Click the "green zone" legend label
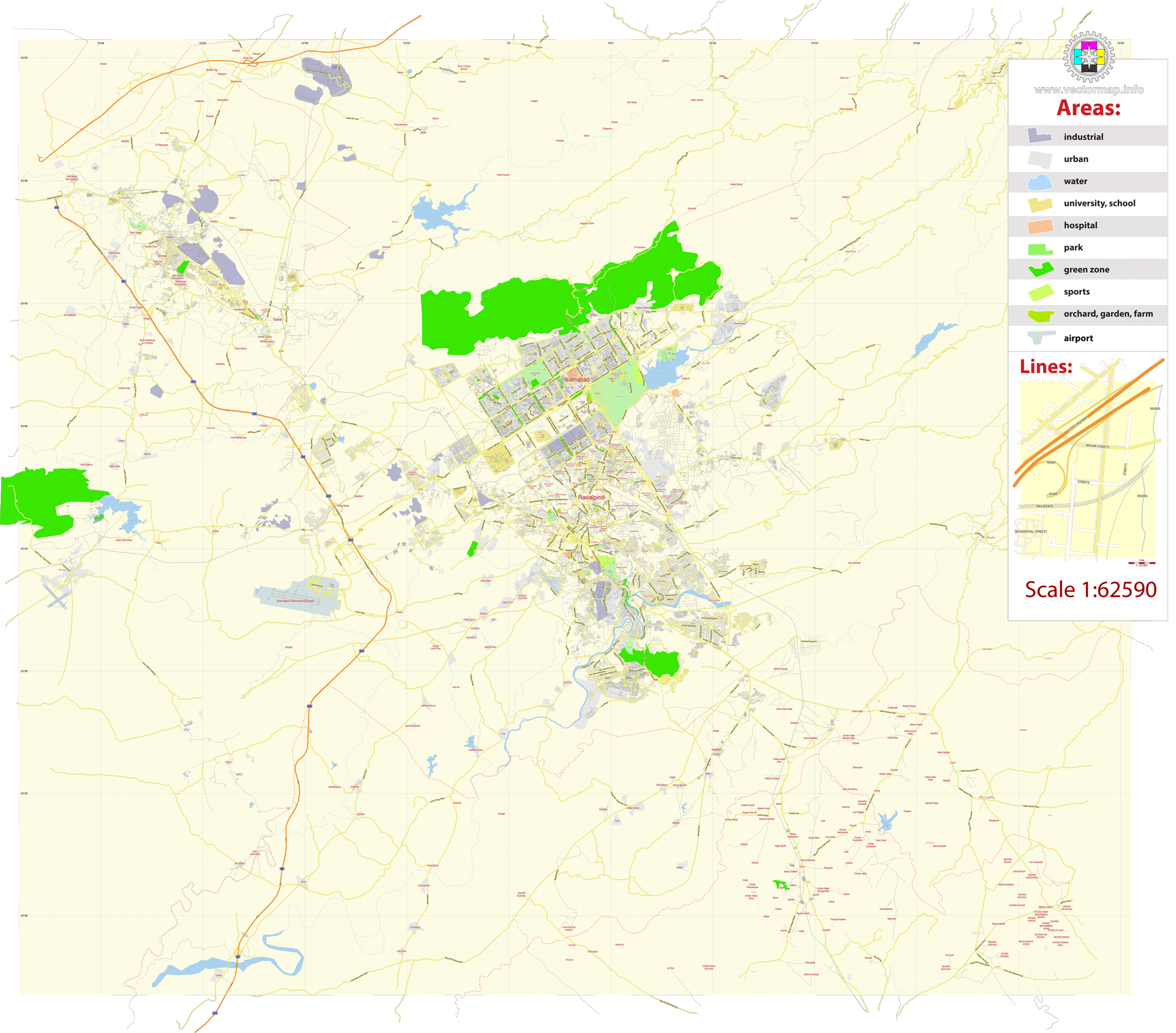This screenshot has height=1033, width=1176. 1086,269
